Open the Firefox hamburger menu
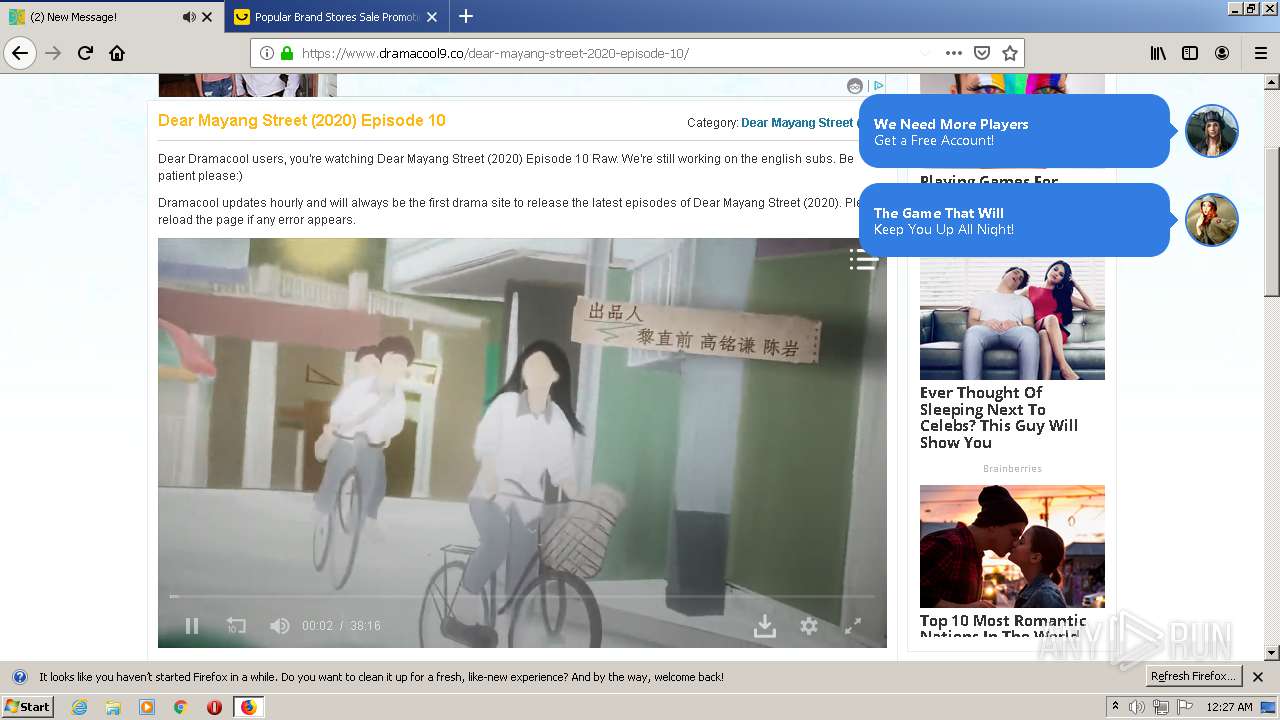 (1260, 53)
